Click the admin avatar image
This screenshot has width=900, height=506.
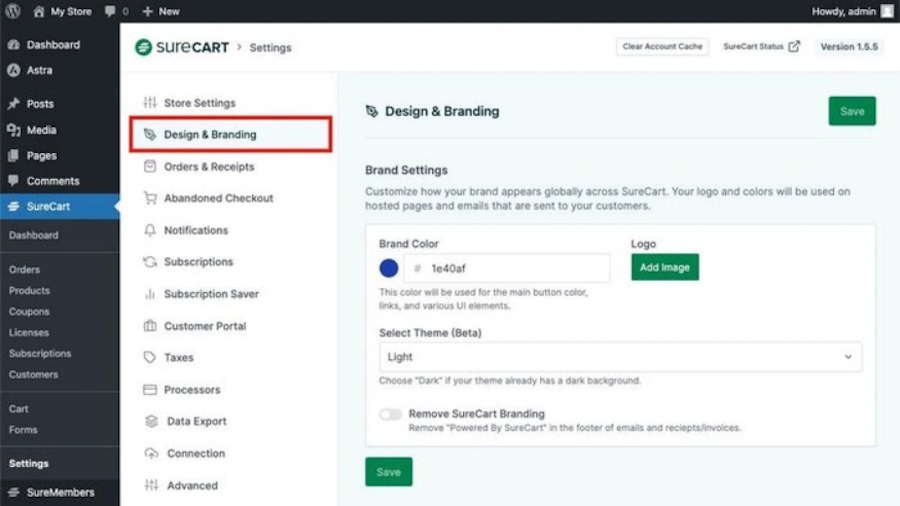(887, 11)
